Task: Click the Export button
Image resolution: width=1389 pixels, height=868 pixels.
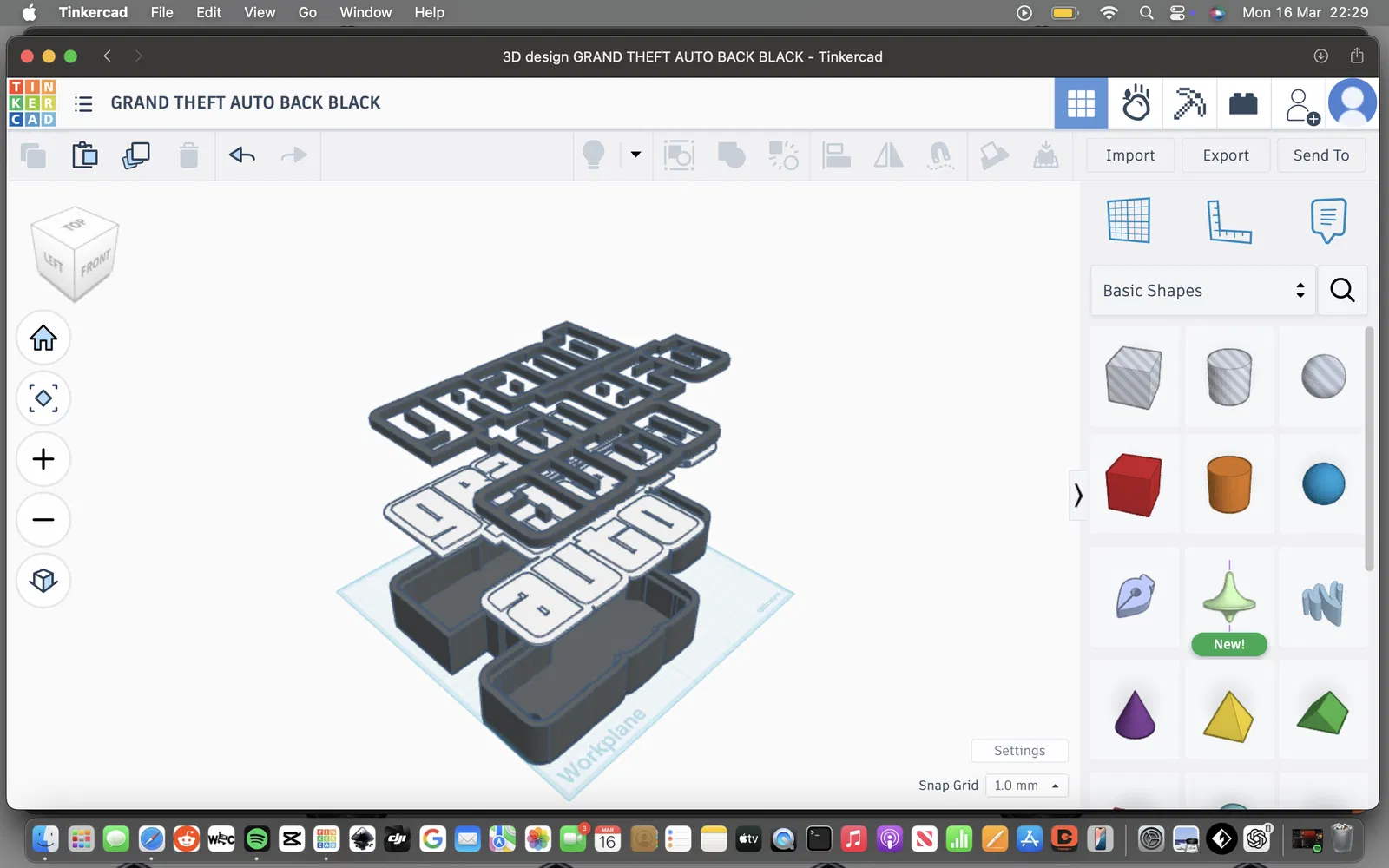Action: (1226, 155)
